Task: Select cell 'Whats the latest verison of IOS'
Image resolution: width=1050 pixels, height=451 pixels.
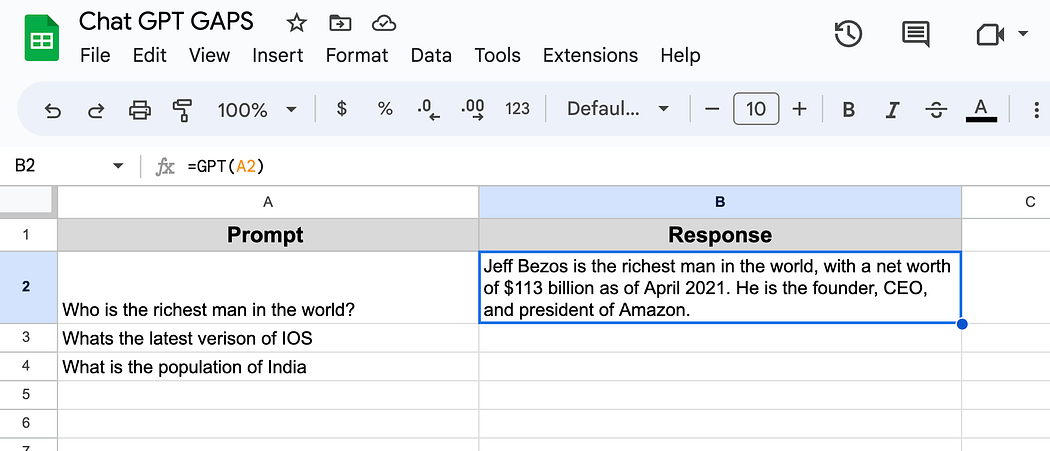Action: (268, 338)
